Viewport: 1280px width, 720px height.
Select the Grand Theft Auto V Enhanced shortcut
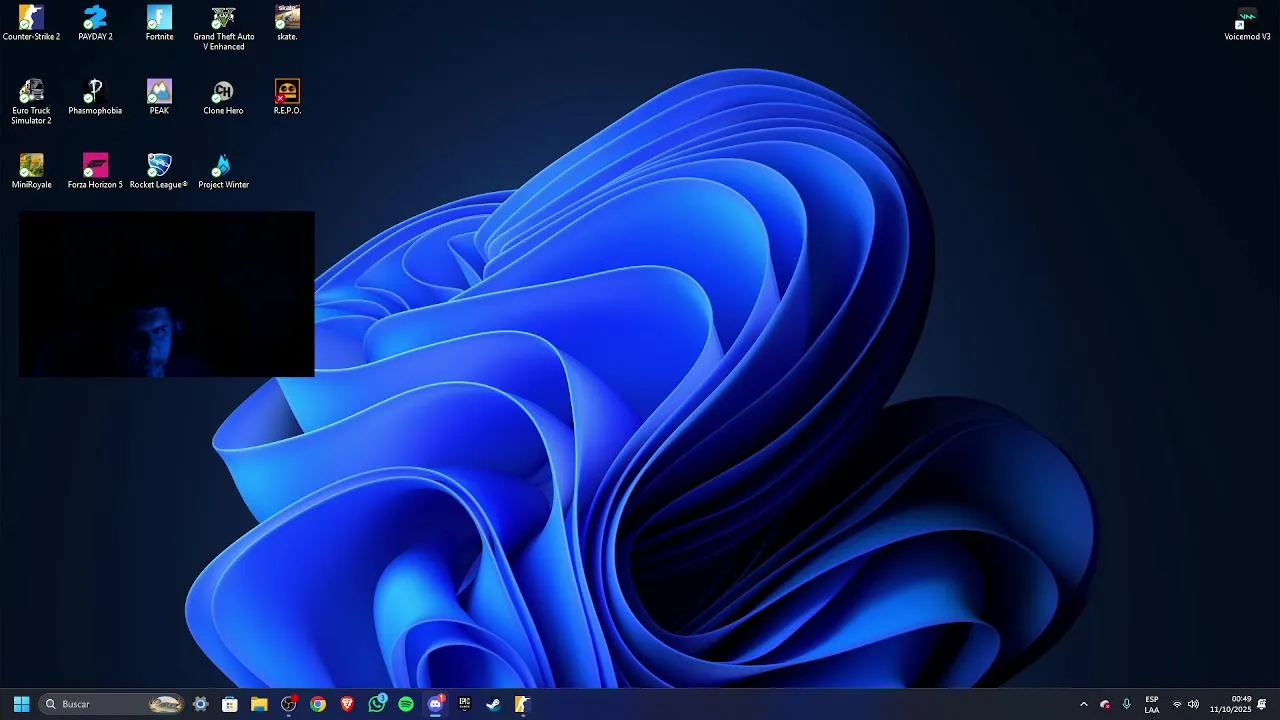[223, 28]
